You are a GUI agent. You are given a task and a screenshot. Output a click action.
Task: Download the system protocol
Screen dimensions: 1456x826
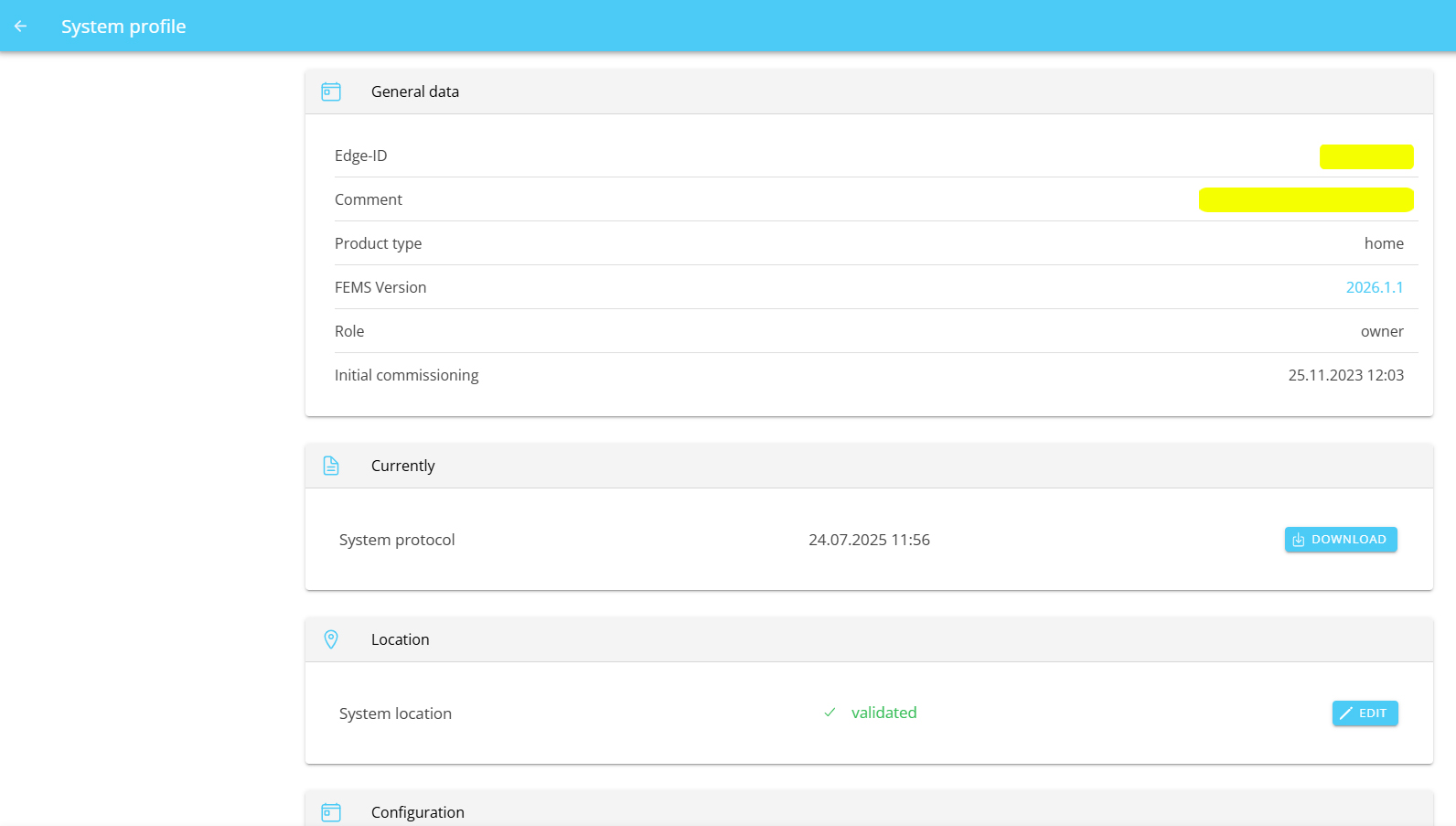(x=1340, y=540)
